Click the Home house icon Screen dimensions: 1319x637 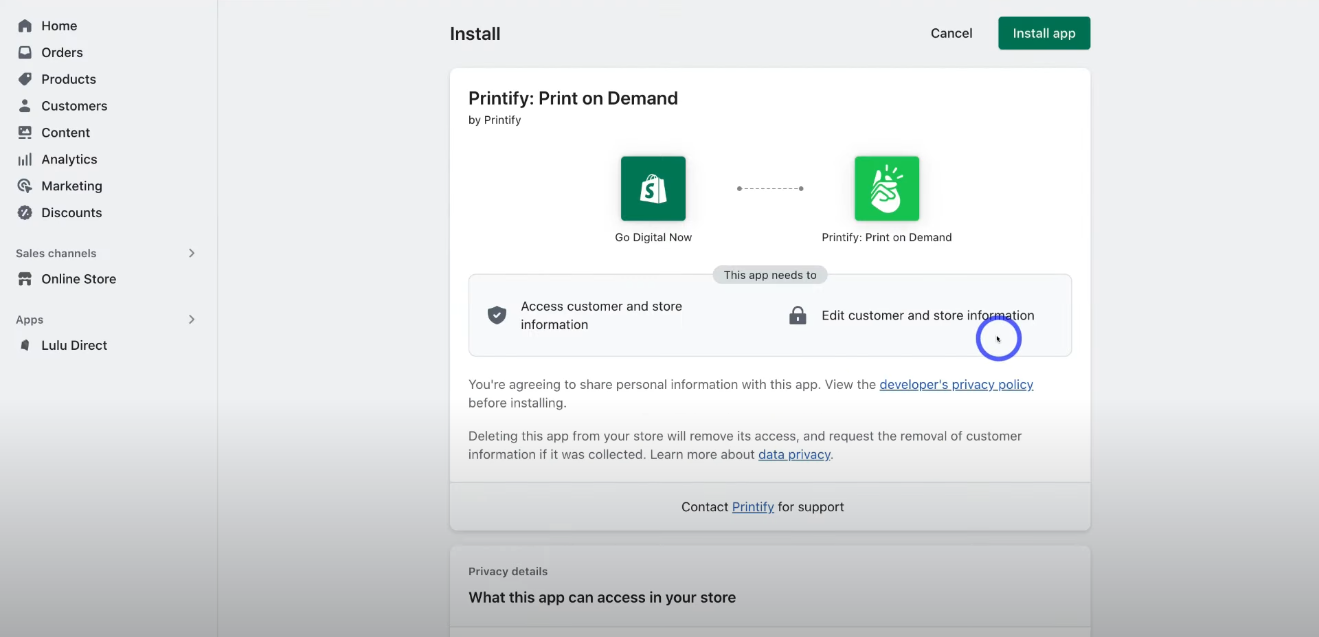click(x=25, y=26)
